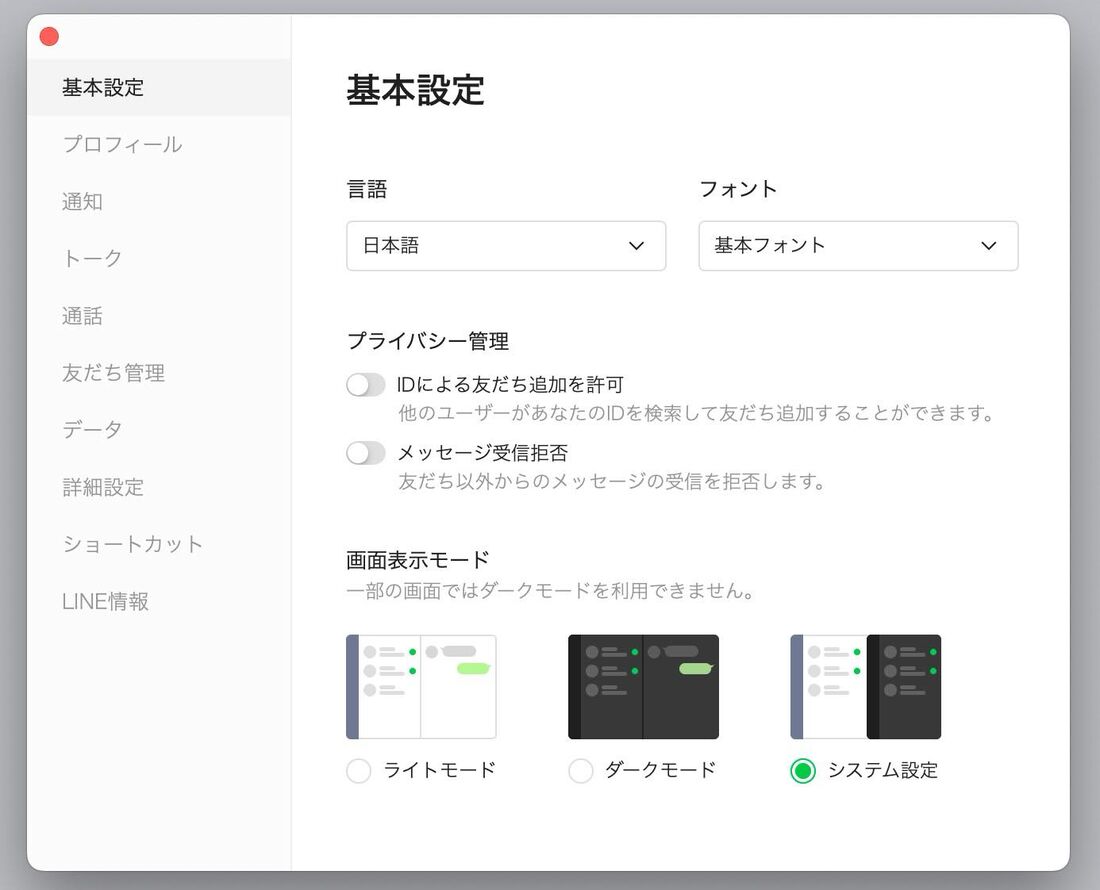This screenshot has height=890, width=1100.
Task: Expand the 基本フォント combo box chevron
Action: click(988, 246)
